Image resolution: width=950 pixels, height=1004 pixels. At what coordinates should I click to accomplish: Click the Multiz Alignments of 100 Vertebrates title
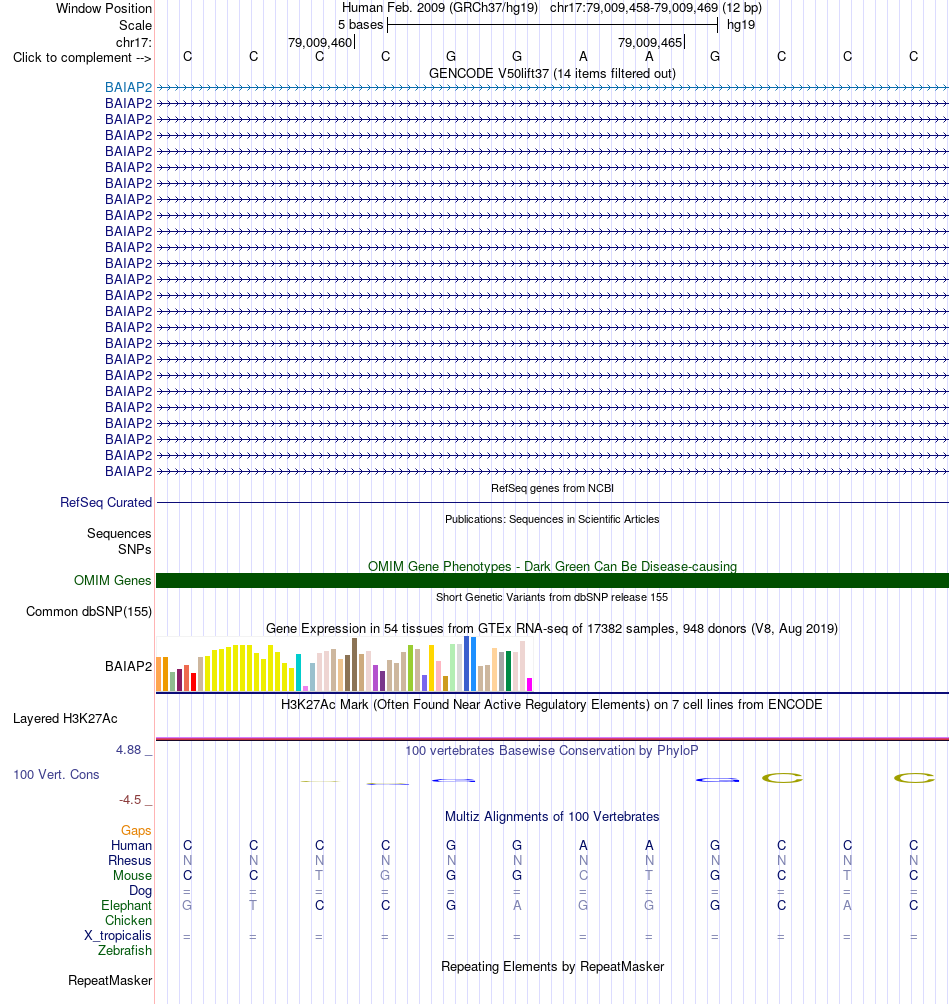tap(552, 816)
